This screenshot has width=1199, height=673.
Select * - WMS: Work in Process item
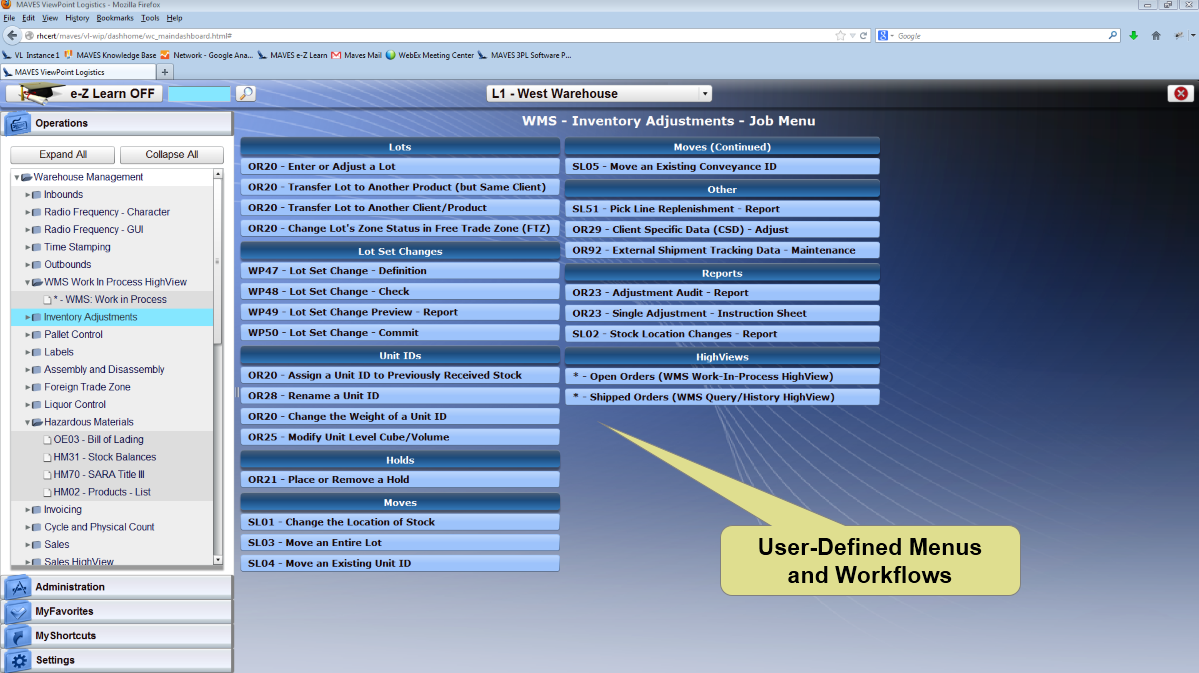(x=110, y=300)
